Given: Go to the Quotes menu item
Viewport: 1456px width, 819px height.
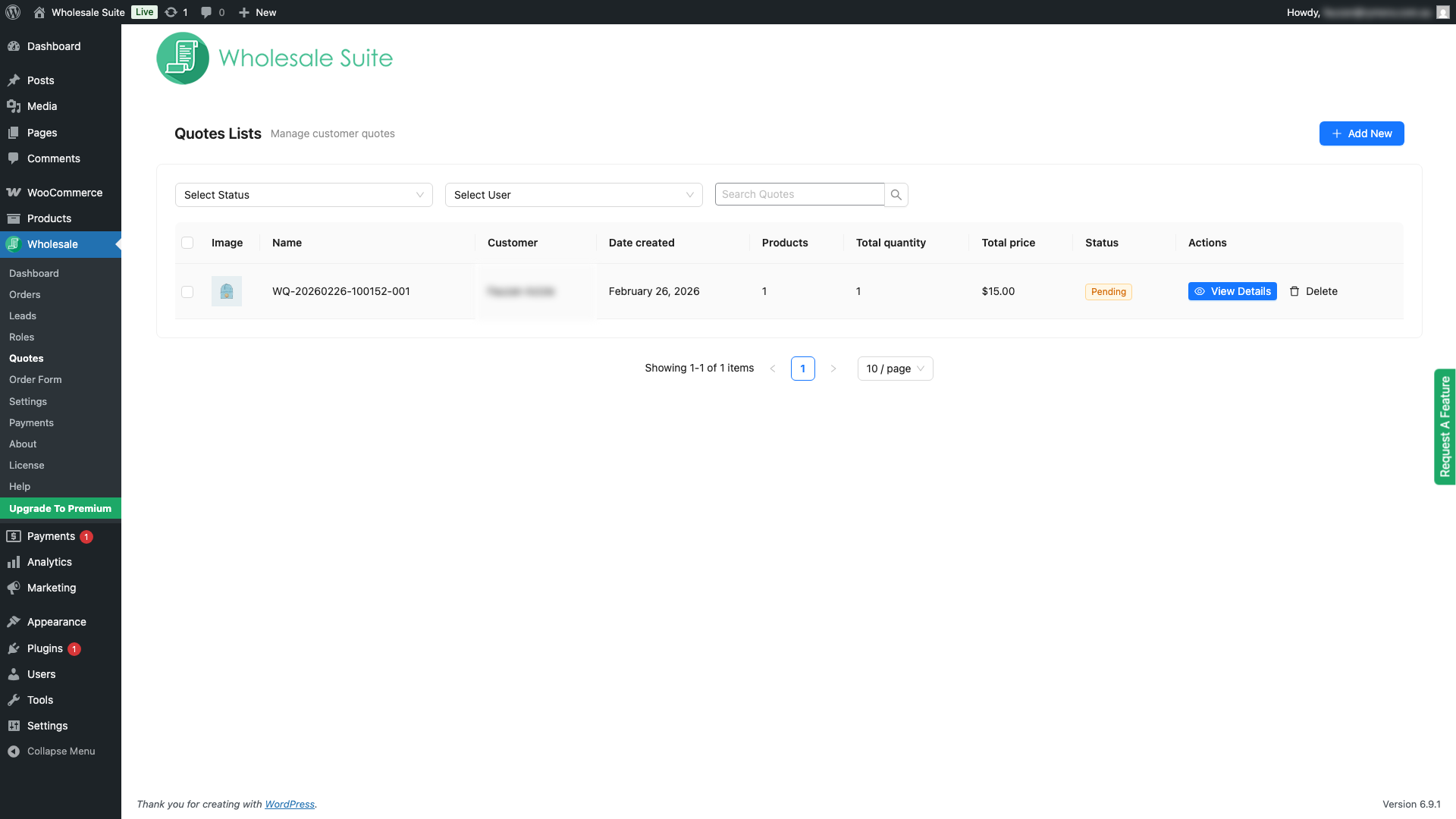Looking at the screenshot, I should (x=26, y=358).
